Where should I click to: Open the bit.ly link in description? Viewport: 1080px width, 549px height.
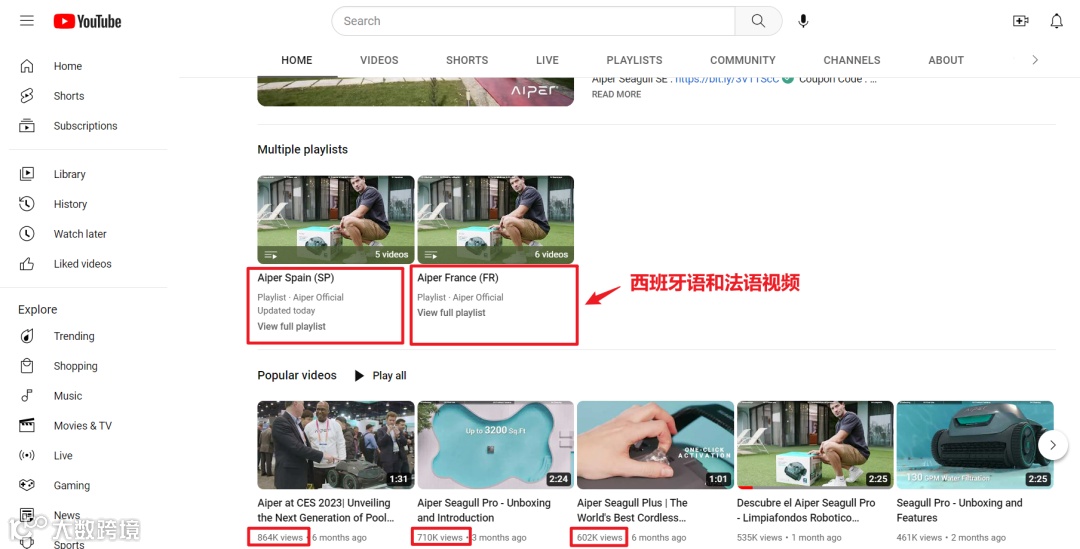point(727,80)
